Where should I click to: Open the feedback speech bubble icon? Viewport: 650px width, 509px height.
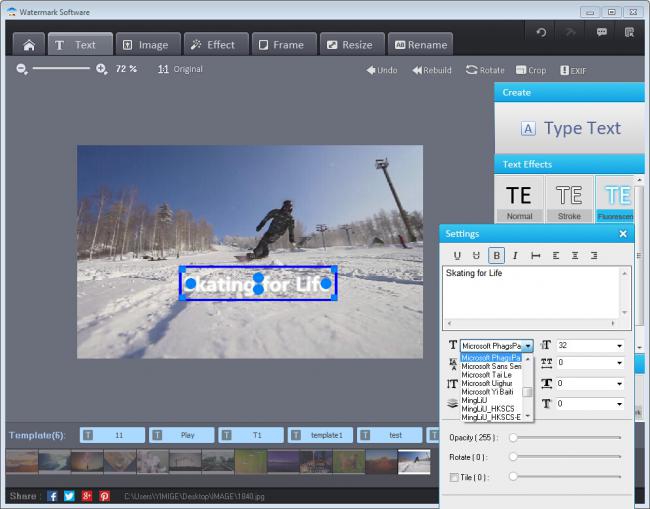tap(601, 32)
